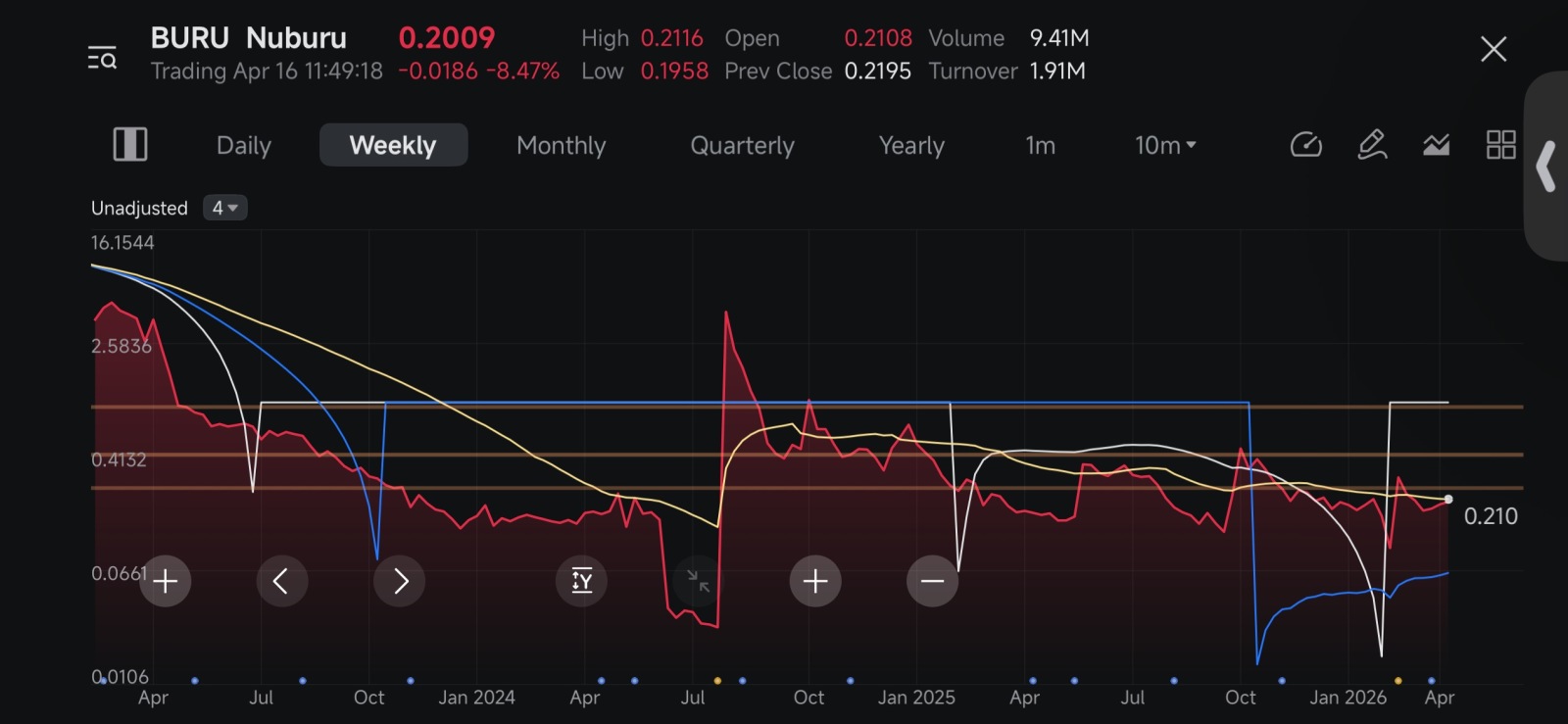Screen dimensions: 1568x724
Task: Switch to the Daily timeframe
Action: (243, 145)
